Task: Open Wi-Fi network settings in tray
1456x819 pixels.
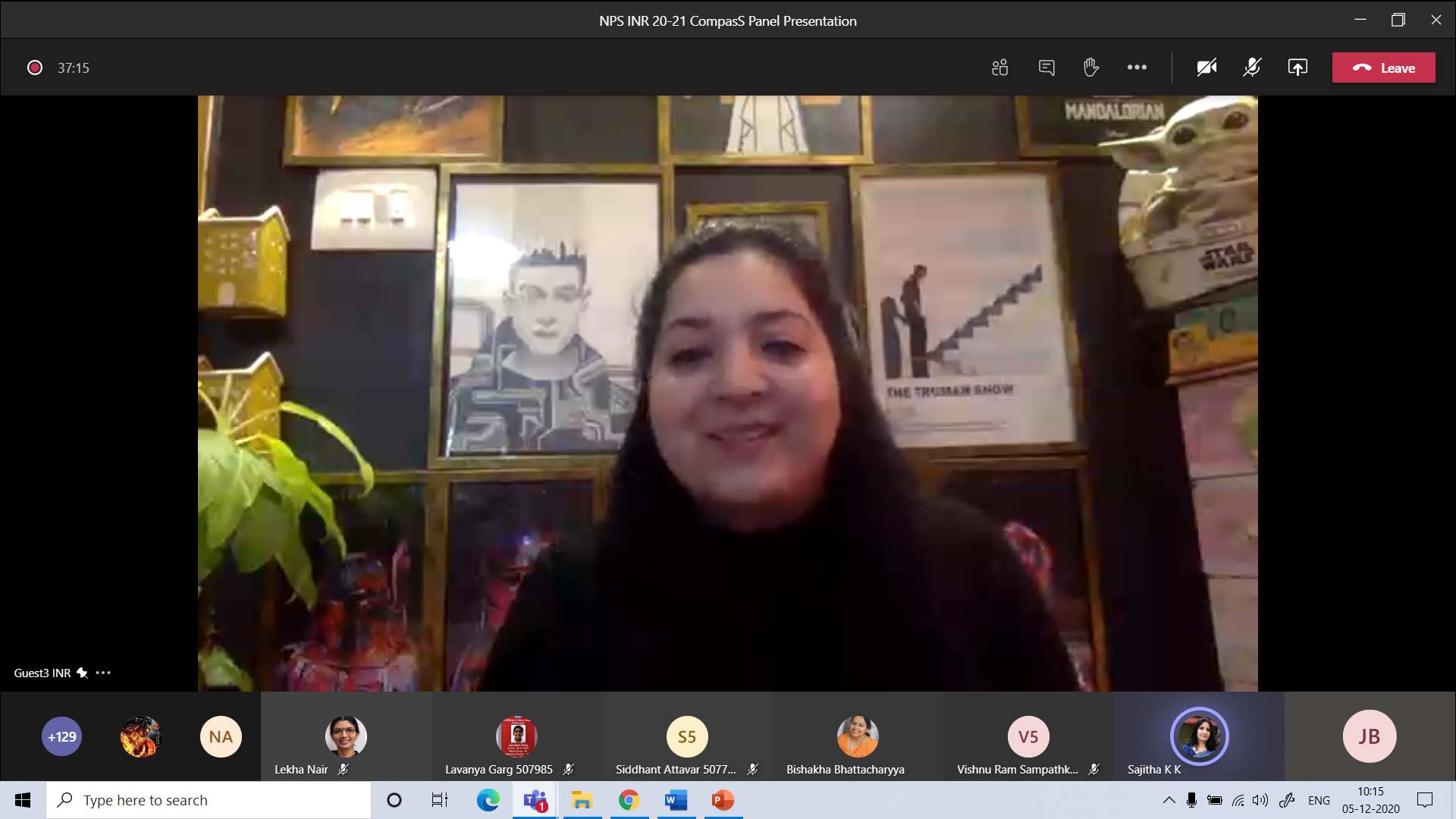Action: click(1238, 800)
